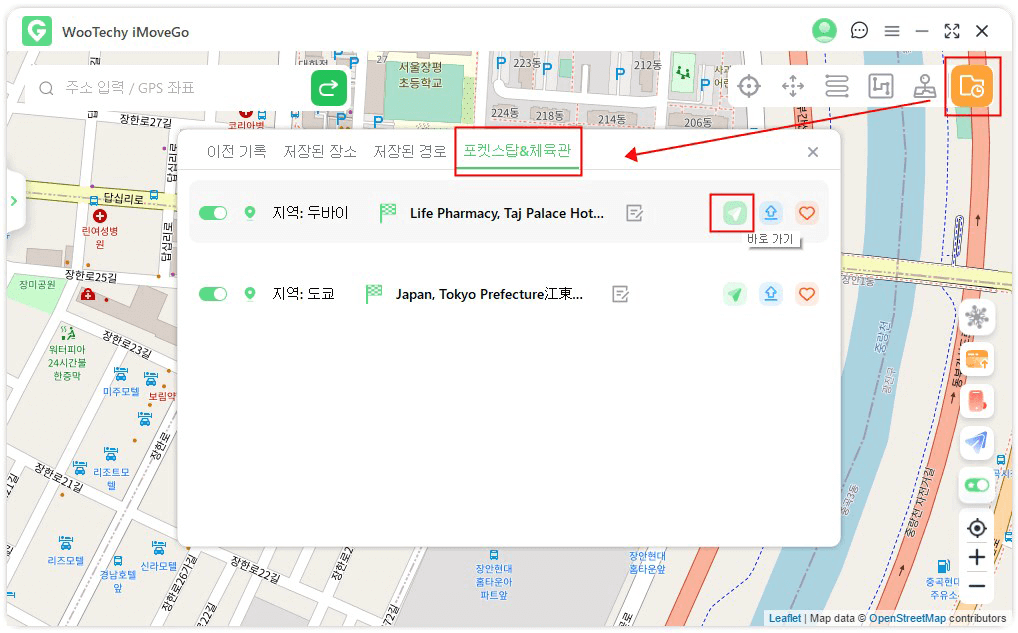Click the teleport mode crosshair icon

(749, 86)
